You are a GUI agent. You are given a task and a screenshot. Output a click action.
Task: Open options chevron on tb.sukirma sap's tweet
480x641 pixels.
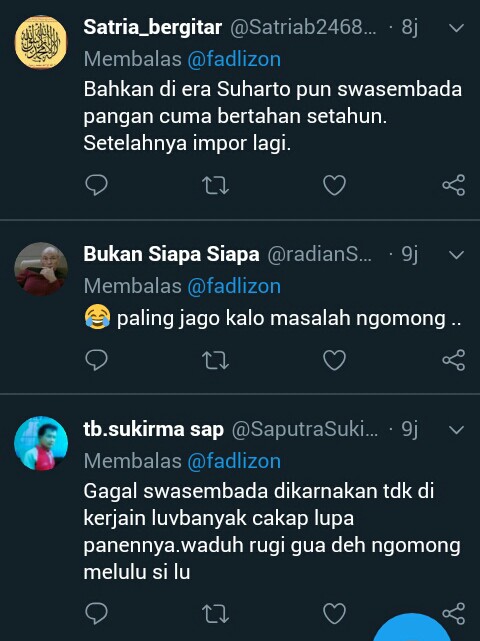[x=456, y=430]
